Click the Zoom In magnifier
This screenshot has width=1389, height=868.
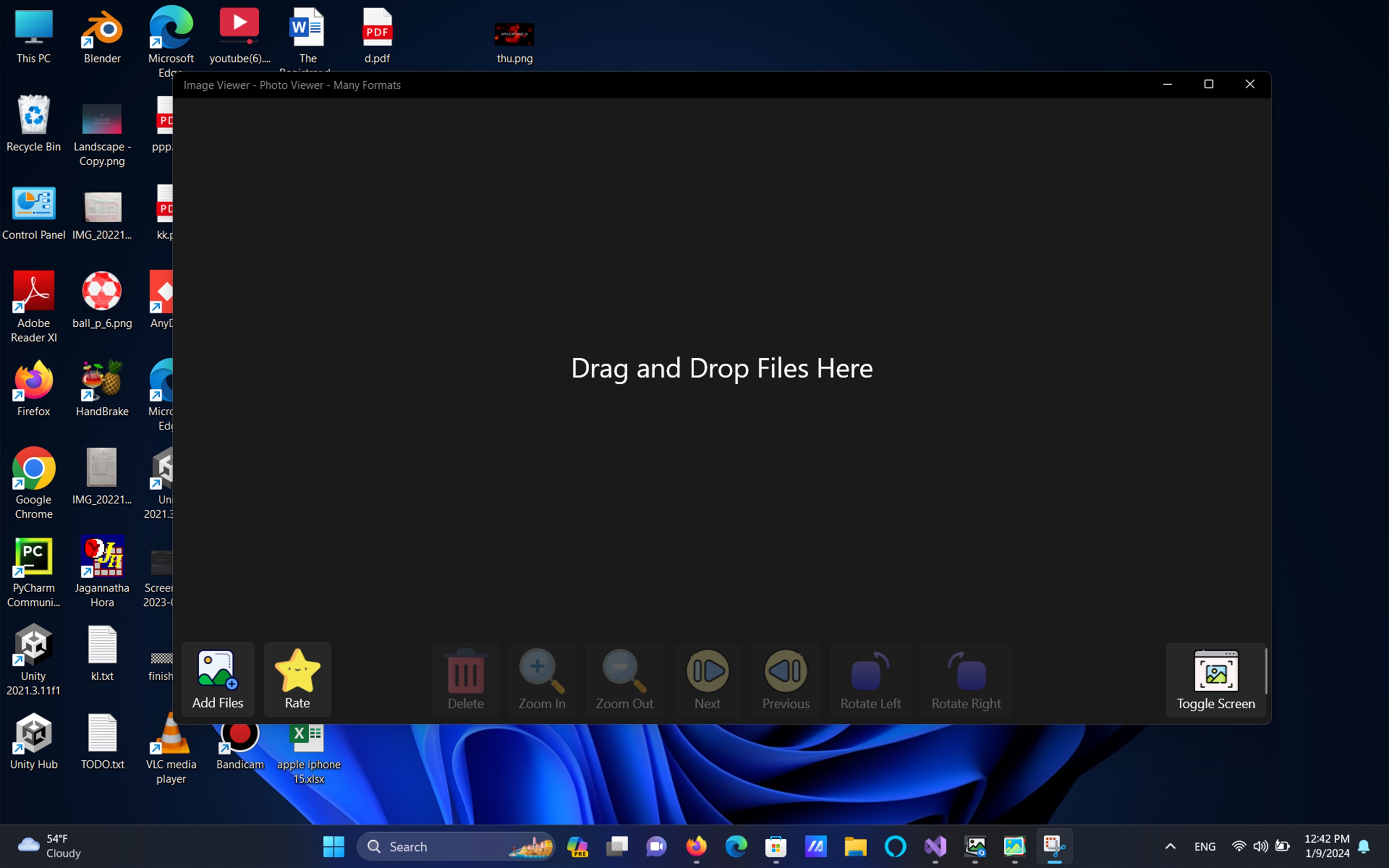coord(541,679)
